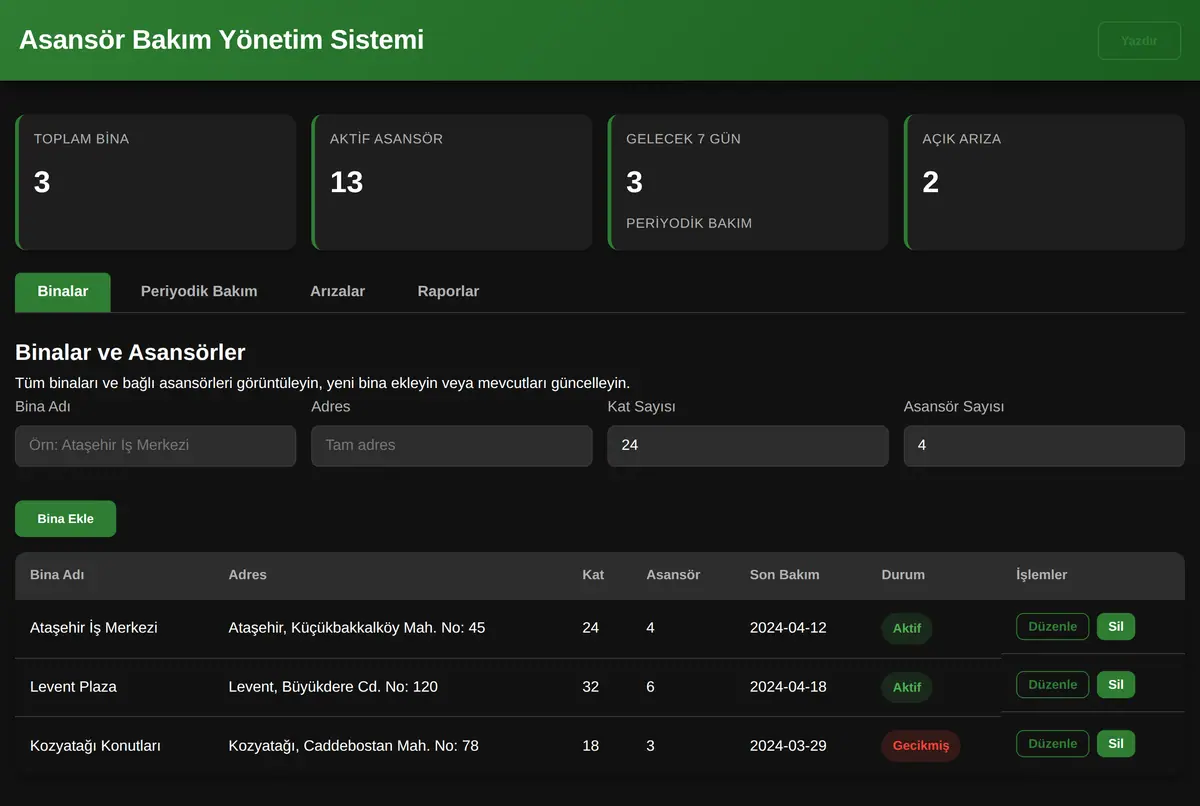Click the Bina Ekle button
The image size is (1200, 806).
[x=65, y=519]
